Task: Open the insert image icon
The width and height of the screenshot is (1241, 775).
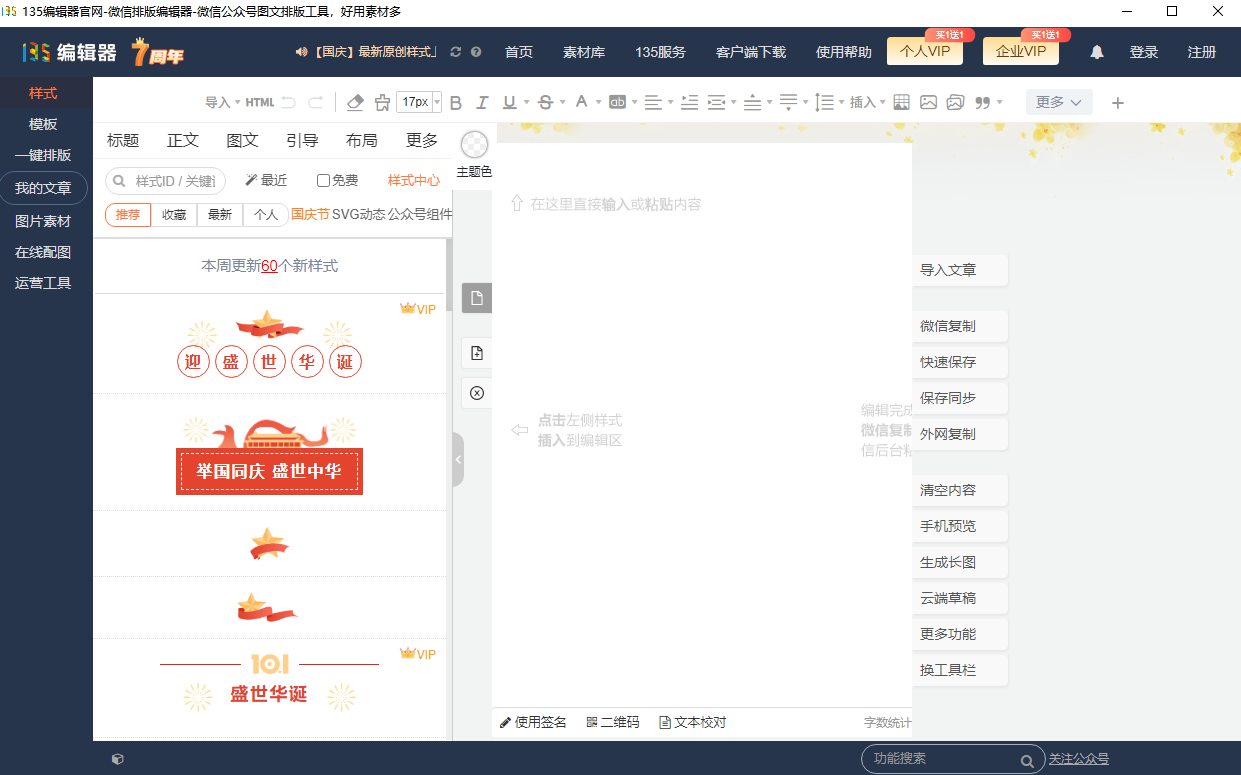Action: coord(929,102)
